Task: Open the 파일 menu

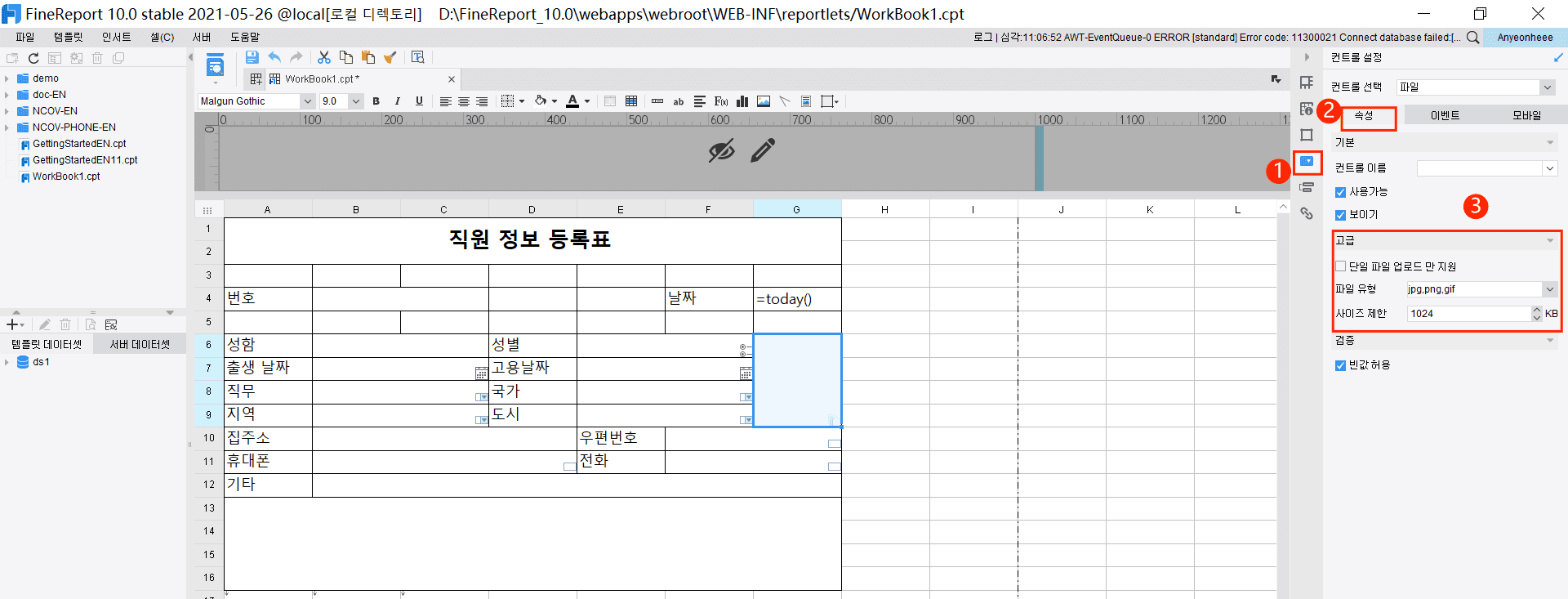Action: click(25, 37)
